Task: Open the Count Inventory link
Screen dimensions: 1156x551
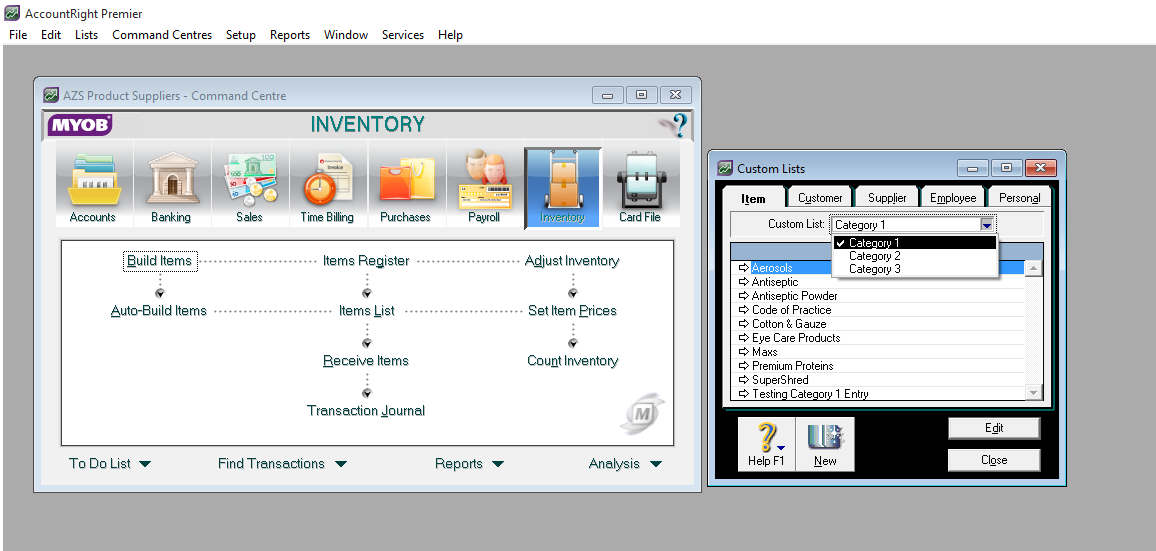Action: point(572,361)
